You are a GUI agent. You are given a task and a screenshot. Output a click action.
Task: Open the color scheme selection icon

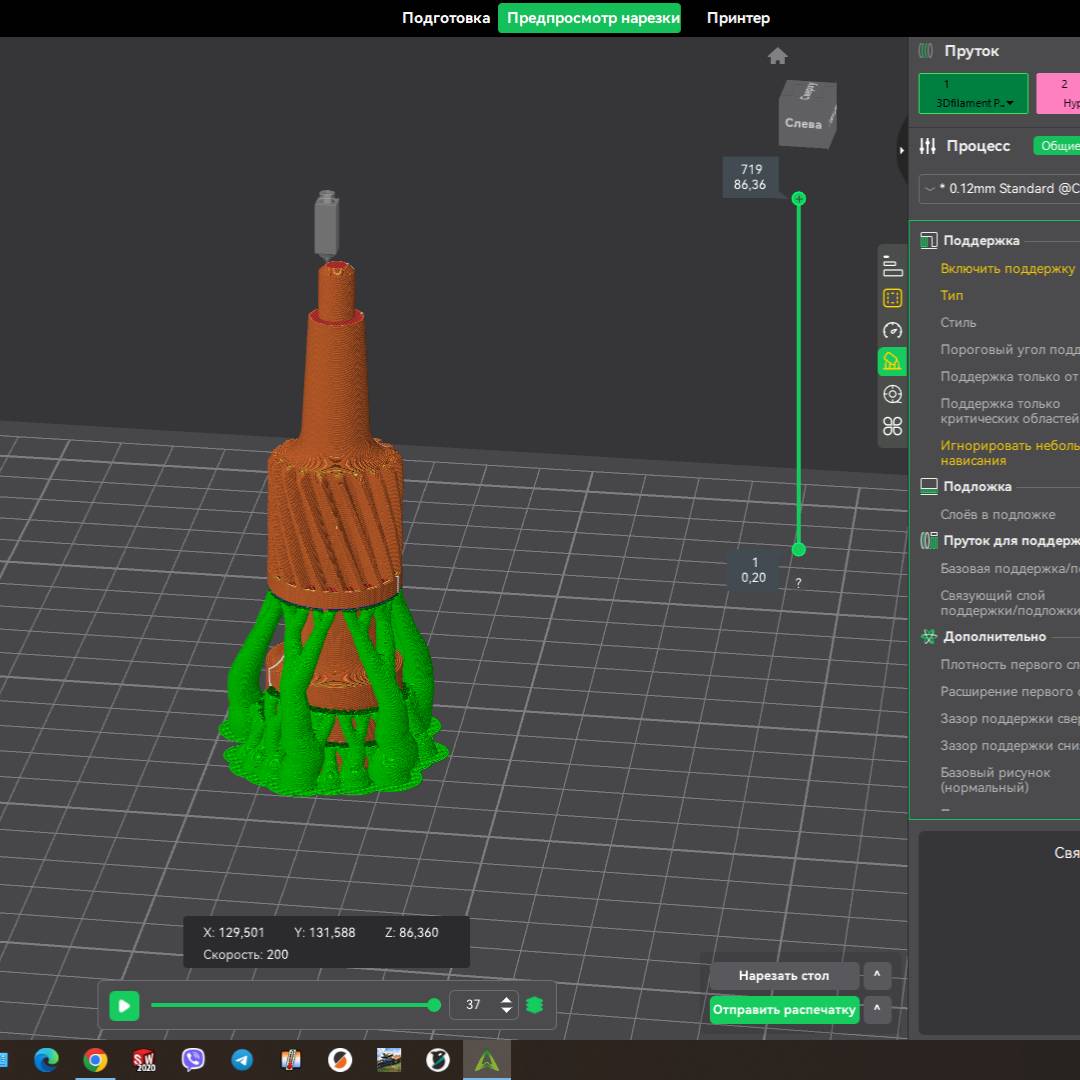(890, 297)
